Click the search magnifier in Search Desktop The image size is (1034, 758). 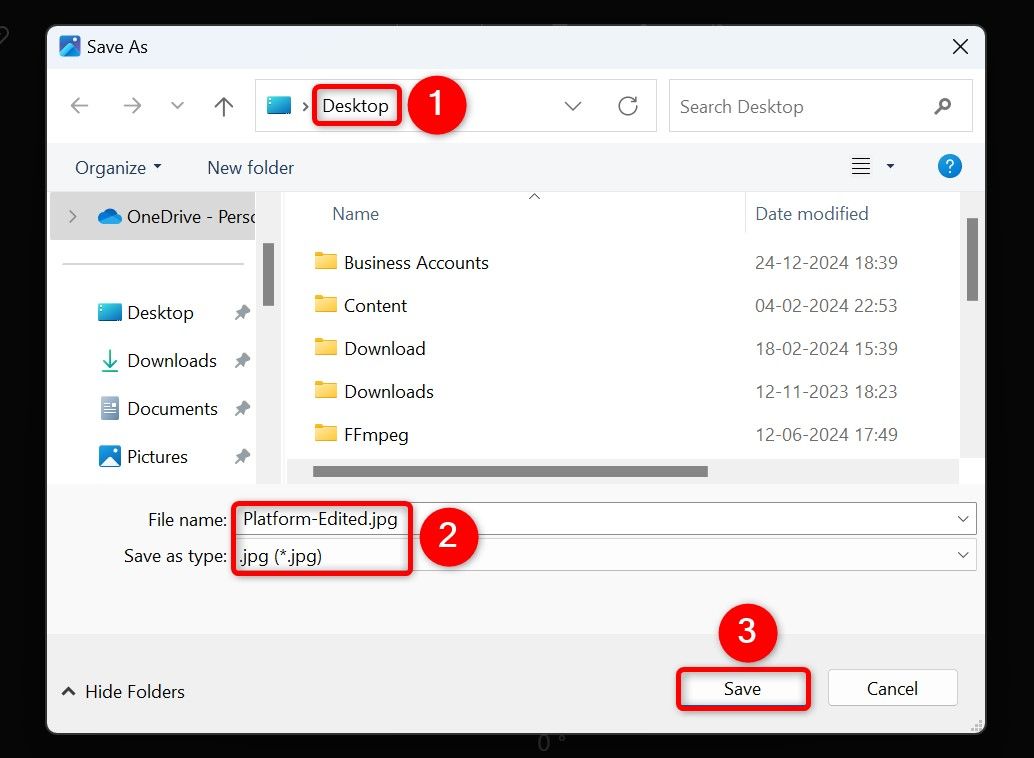click(943, 105)
